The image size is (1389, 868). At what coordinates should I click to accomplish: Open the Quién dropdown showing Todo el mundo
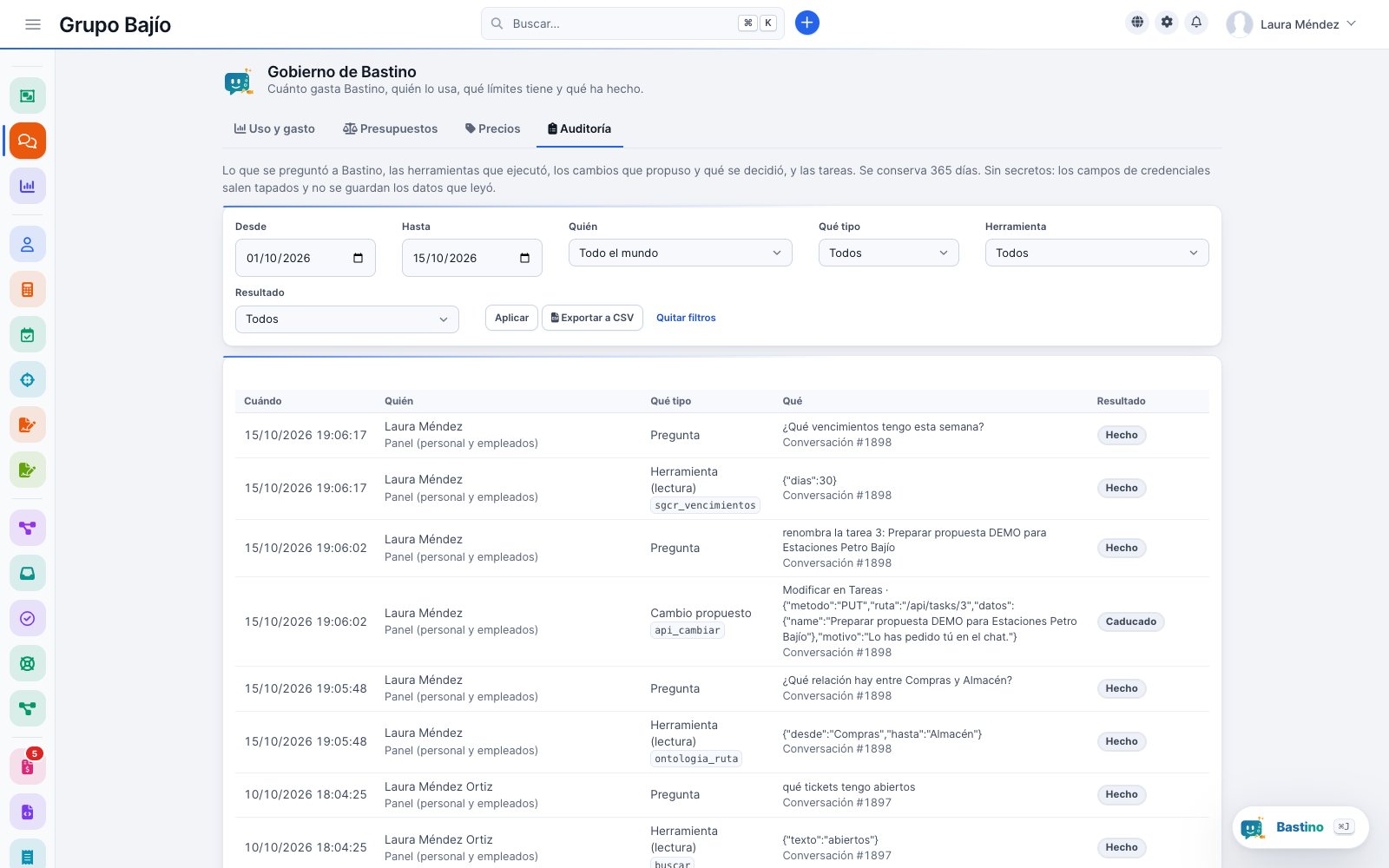[681, 253]
